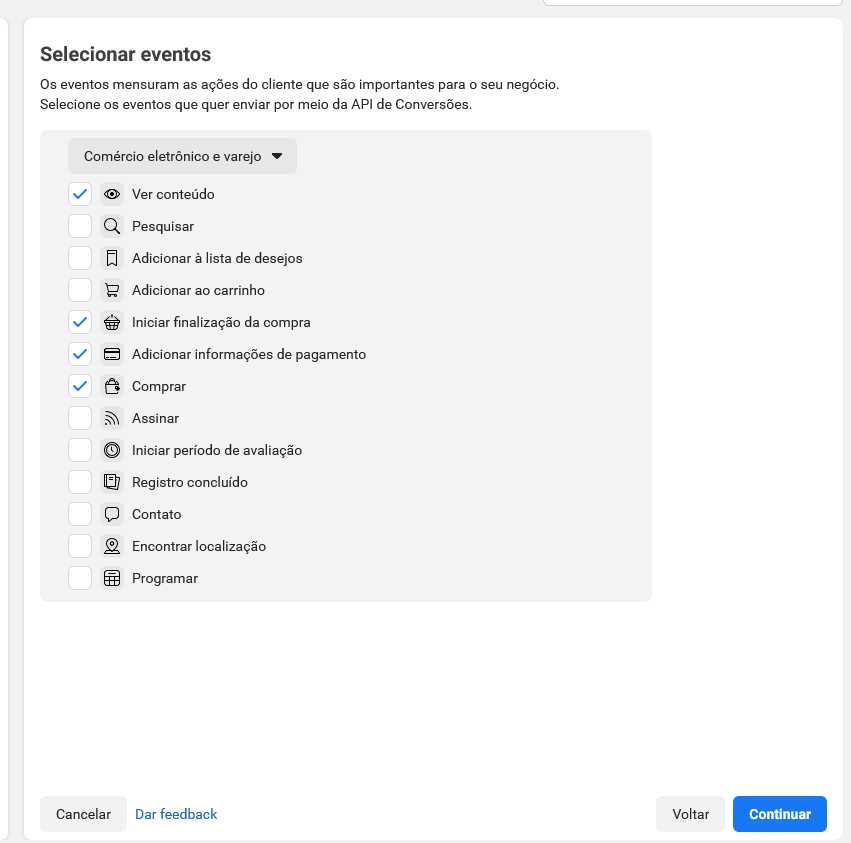Click the basket icon for Iniciar finalização da compra

[x=112, y=322]
